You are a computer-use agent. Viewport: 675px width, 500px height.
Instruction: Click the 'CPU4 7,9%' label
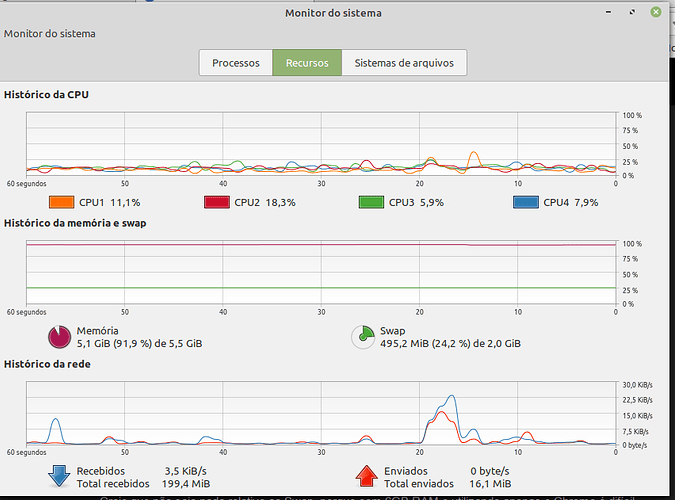pyautogui.click(x=571, y=202)
